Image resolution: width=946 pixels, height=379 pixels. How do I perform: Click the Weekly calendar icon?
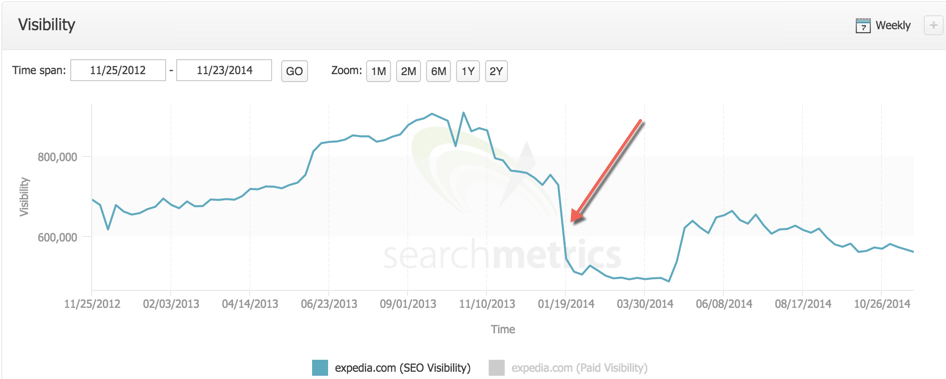tap(863, 26)
